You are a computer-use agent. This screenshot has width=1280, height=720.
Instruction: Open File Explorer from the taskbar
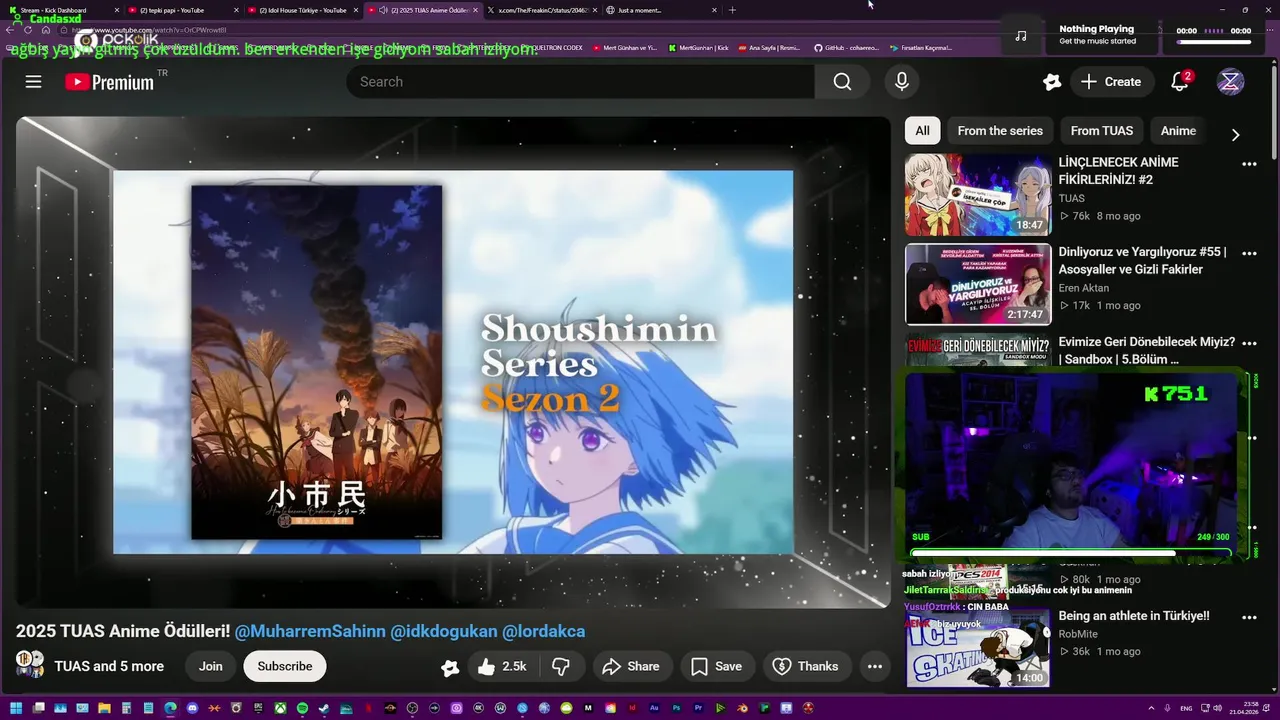pyautogui.click(x=104, y=708)
